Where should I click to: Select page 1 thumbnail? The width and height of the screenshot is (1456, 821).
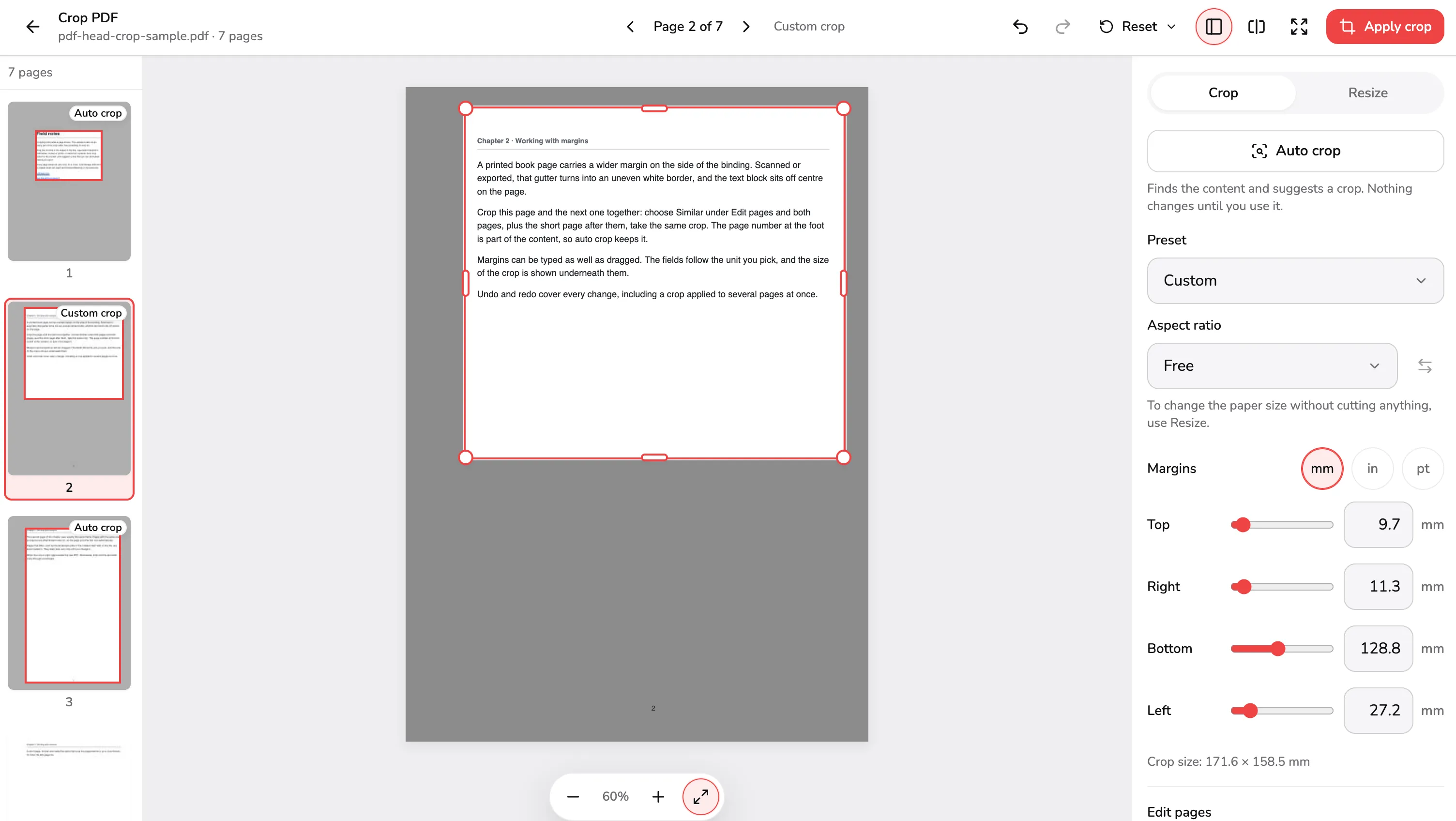(69, 181)
